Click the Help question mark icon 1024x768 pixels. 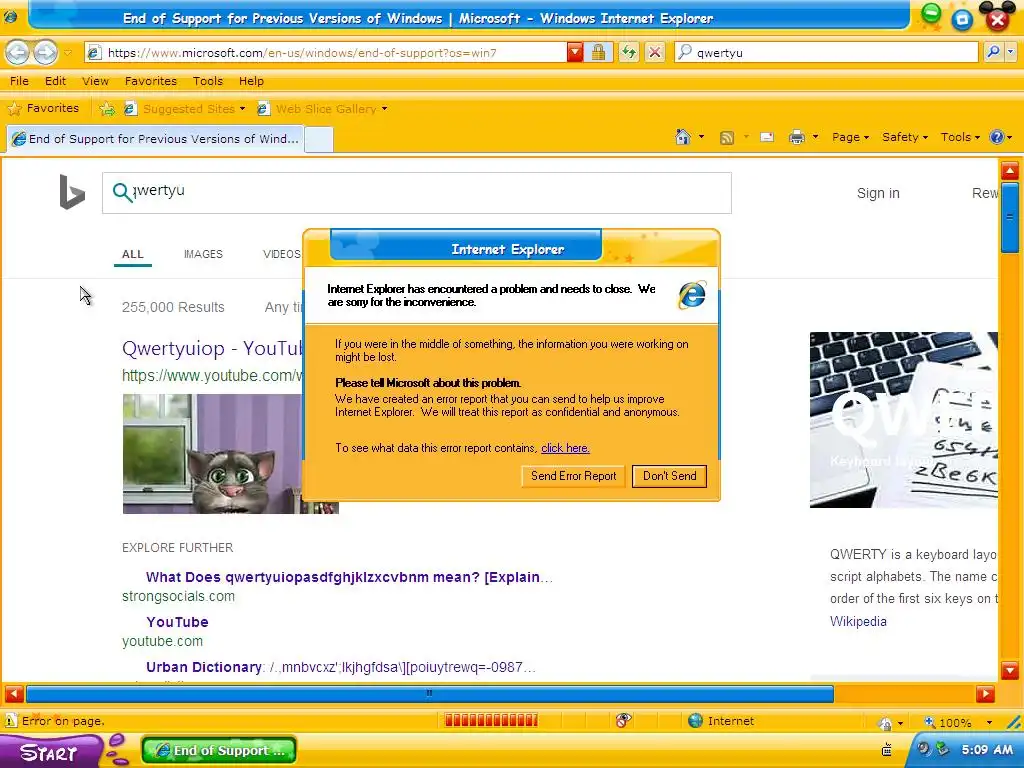tap(997, 137)
